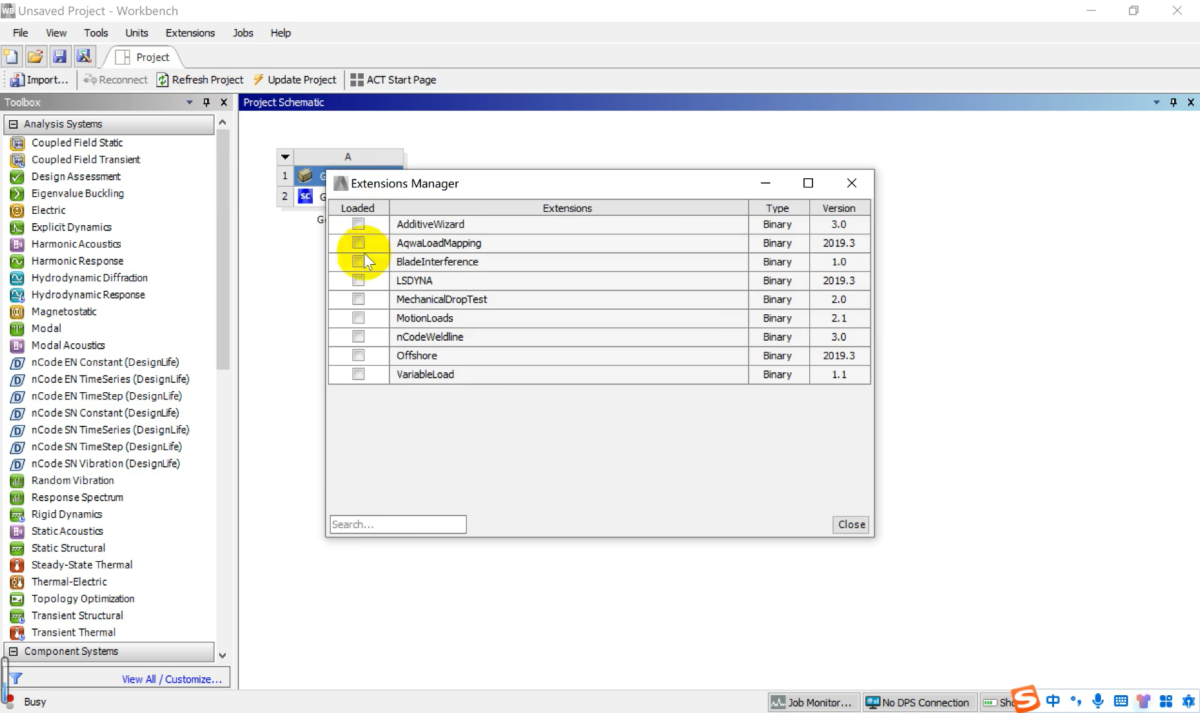This screenshot has height=713, width=1200.
Task: Click Close in Extensions Manager
Action: tap(851, 524)
